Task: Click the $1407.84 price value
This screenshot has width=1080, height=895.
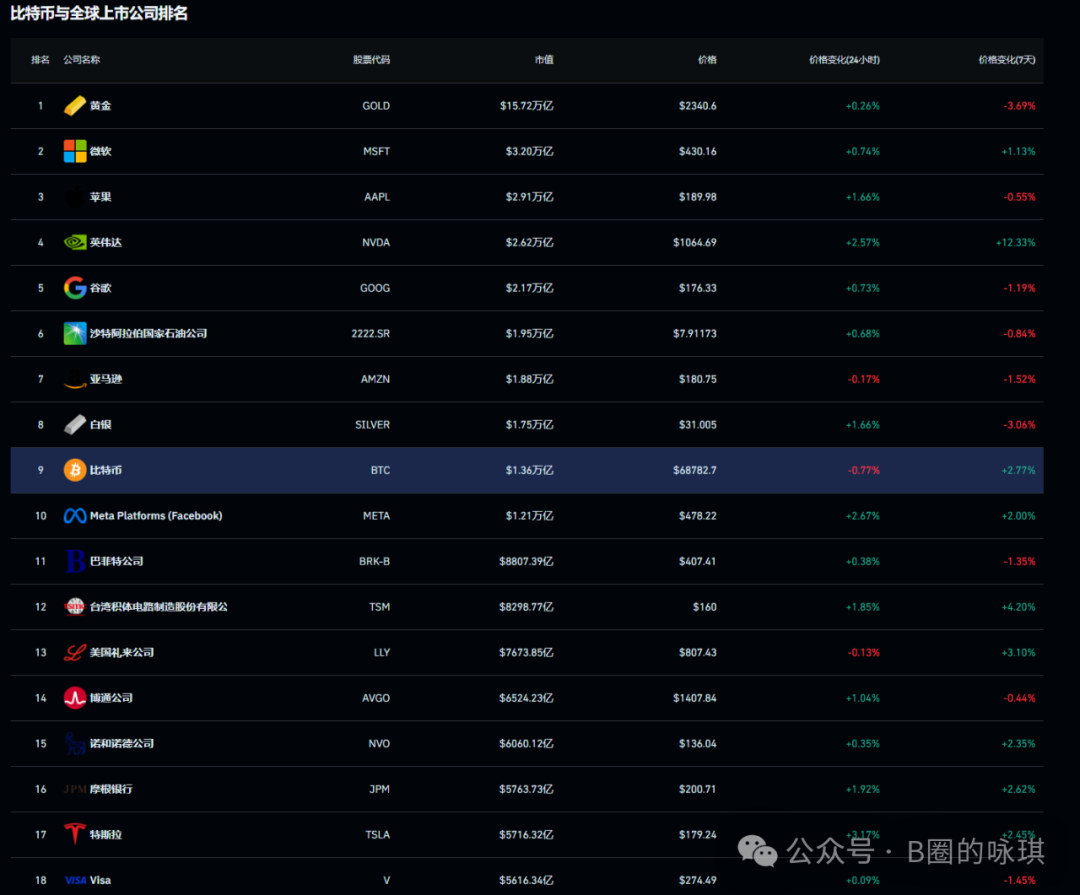Action: [x=694, y=698]
